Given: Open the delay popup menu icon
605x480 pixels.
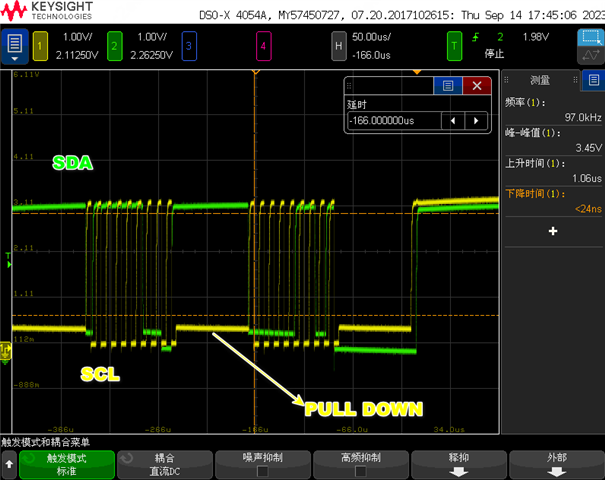Looking at the screenshot, I should click(x=448, y=86).
